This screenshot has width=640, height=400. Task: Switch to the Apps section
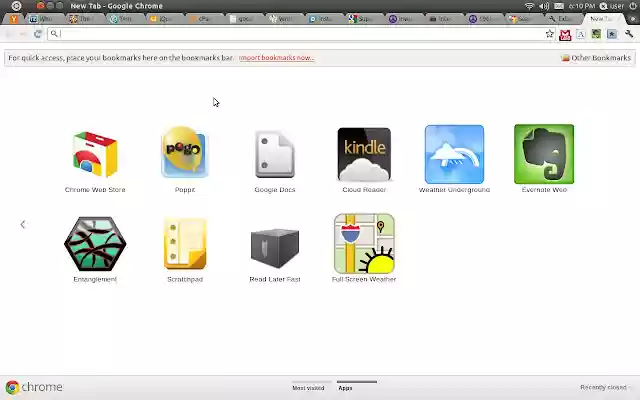(345, 387)
